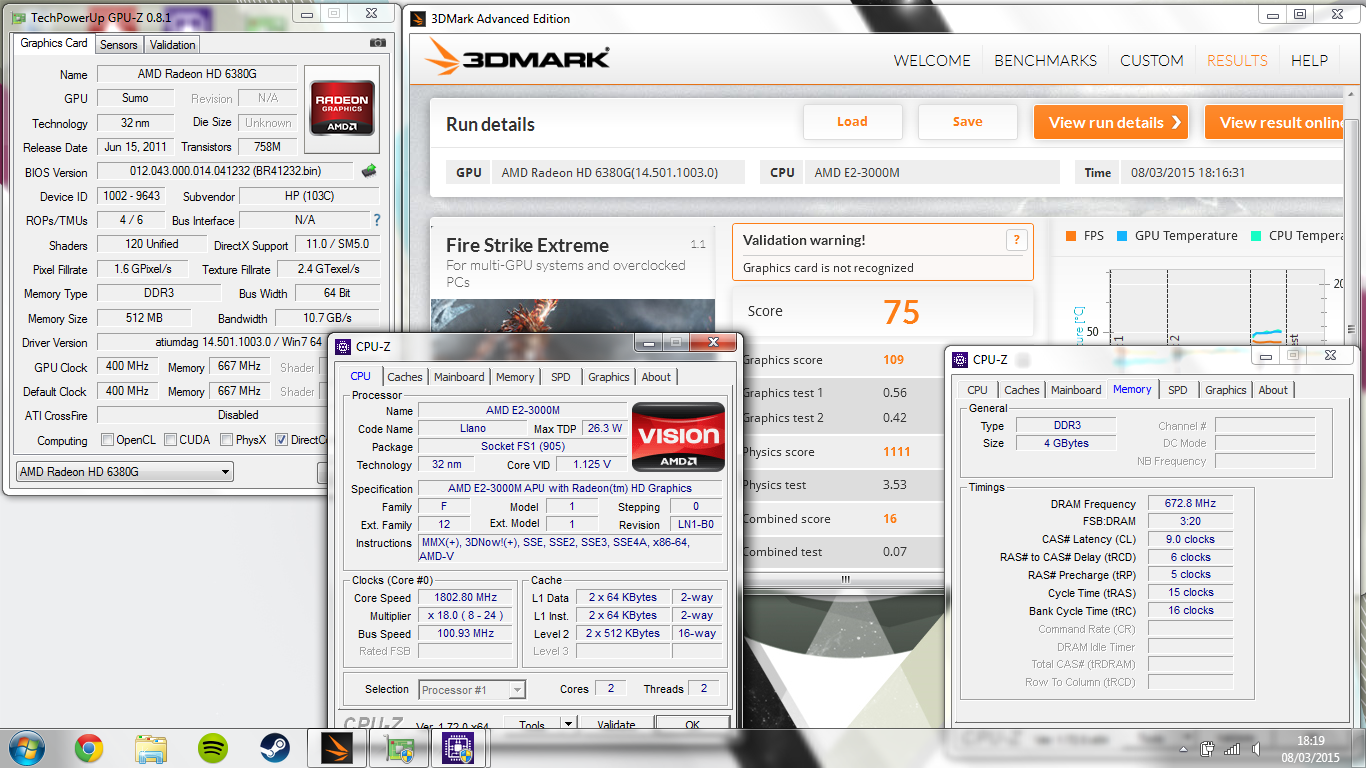Viewport: 1366px width, 768px height.
Task: Open validation warning help question mark
Action: 1016,240
